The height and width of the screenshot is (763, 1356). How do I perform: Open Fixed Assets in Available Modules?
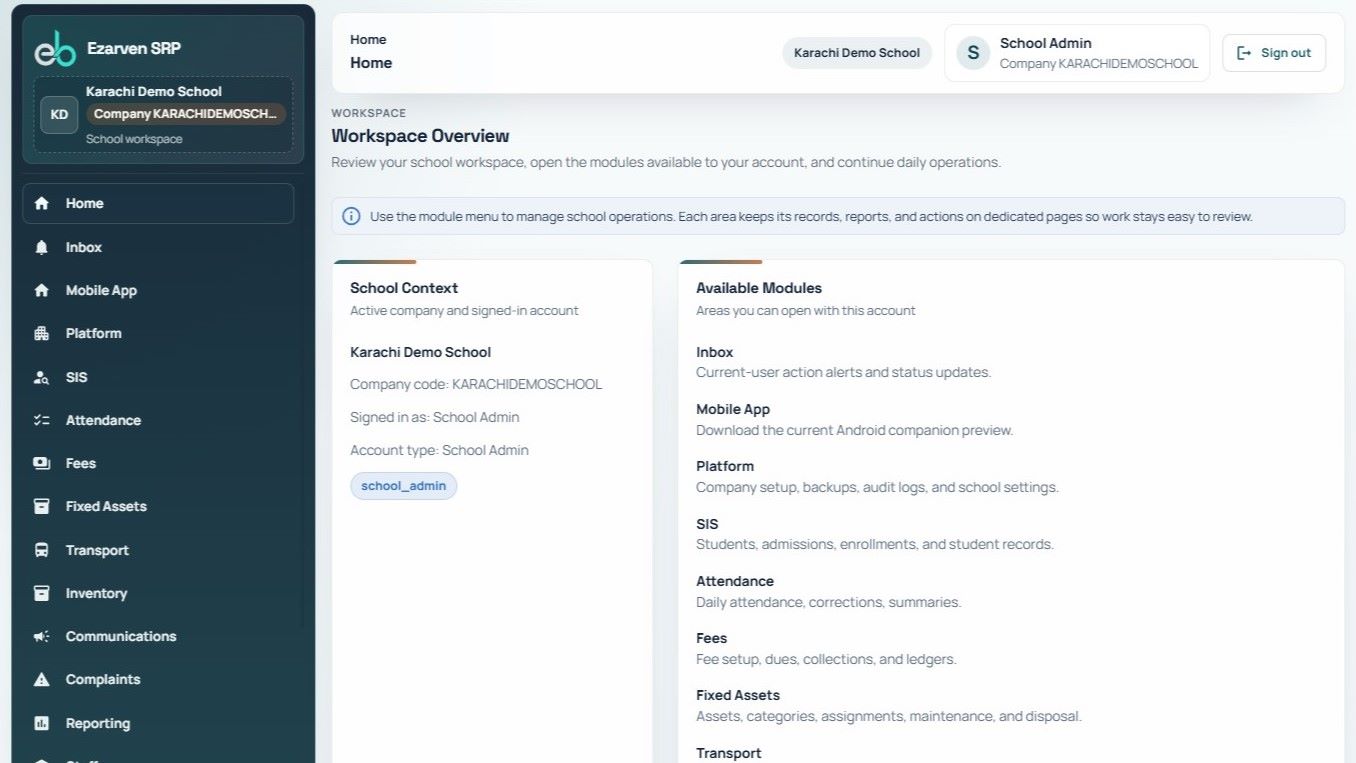(738, 695)
